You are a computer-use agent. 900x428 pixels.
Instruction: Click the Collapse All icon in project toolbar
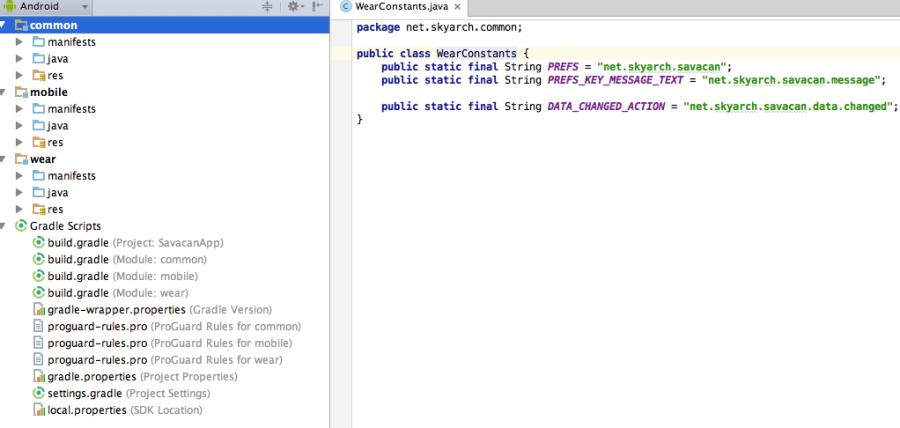(267, 7)
